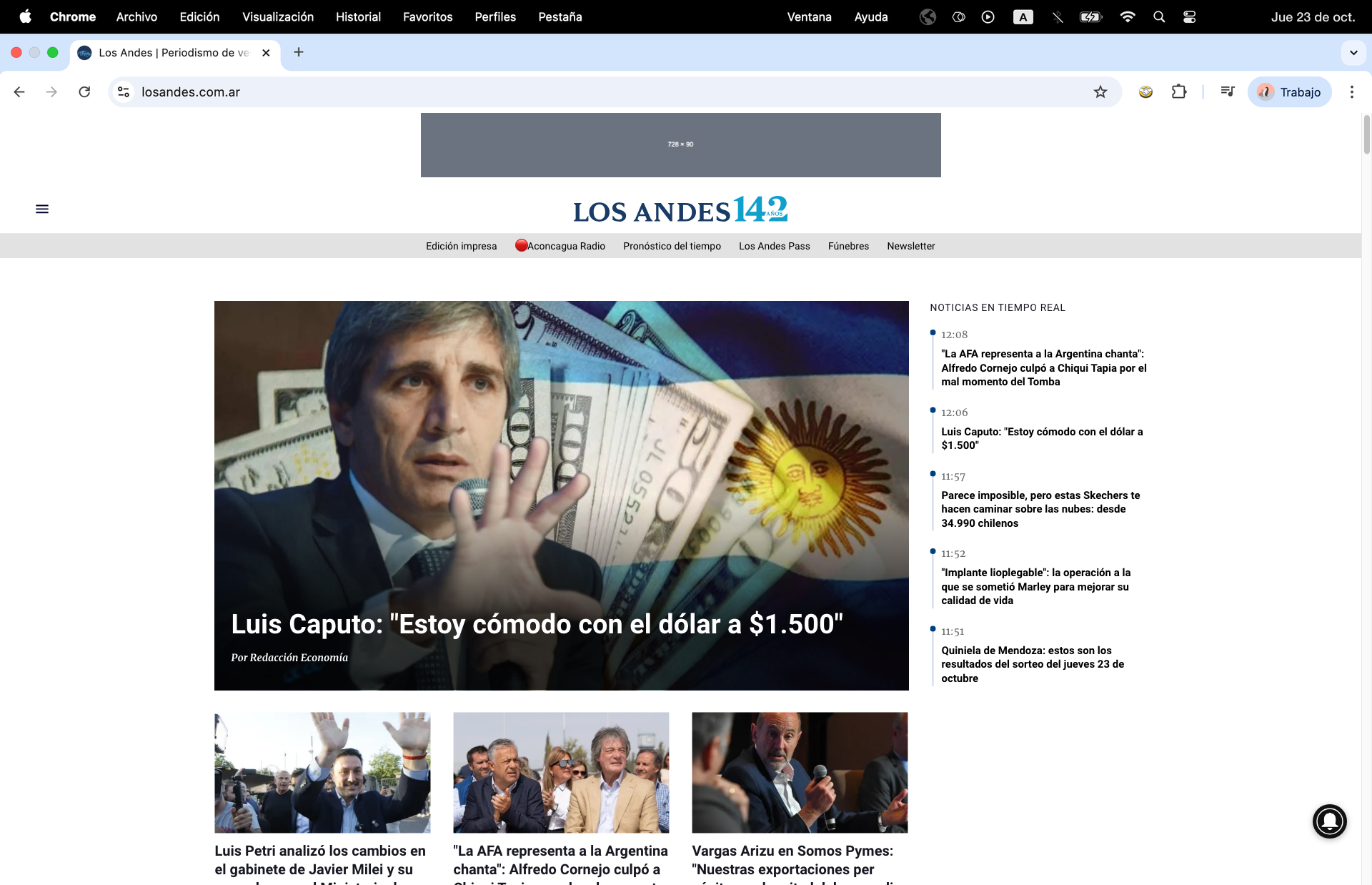Open new tab with plus button
The height and width of the screenshot is (885, 1372).
299,52
